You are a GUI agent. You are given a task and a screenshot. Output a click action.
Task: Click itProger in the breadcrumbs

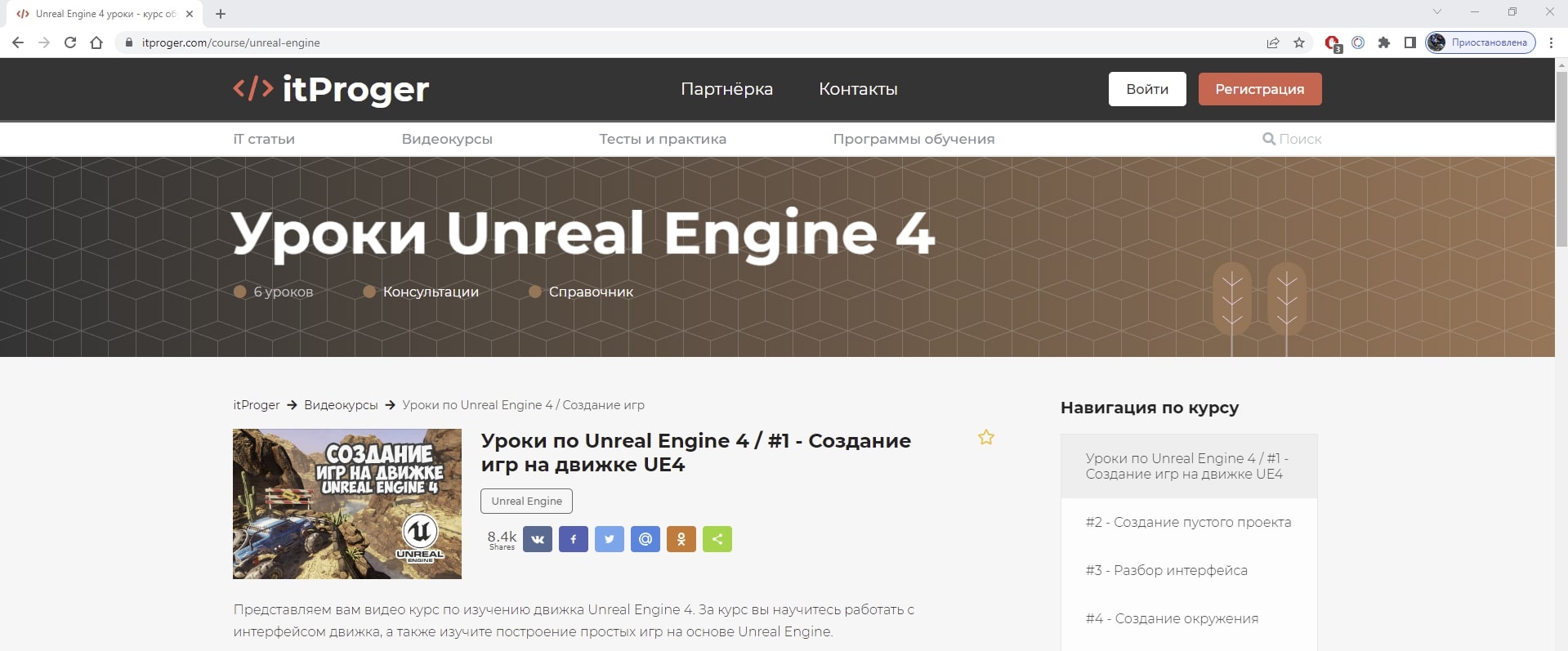256,405
